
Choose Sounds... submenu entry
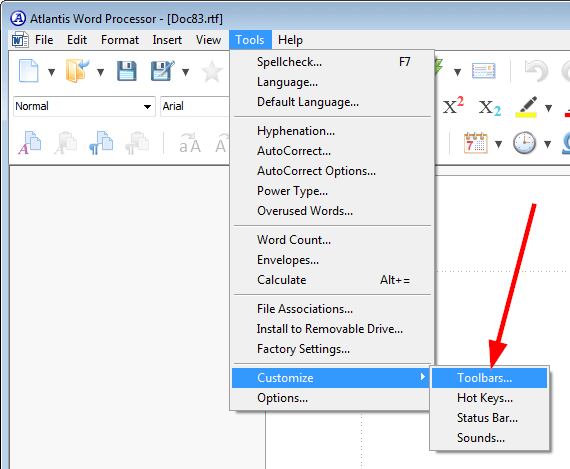pyautogui.click(x=489, y=438)
